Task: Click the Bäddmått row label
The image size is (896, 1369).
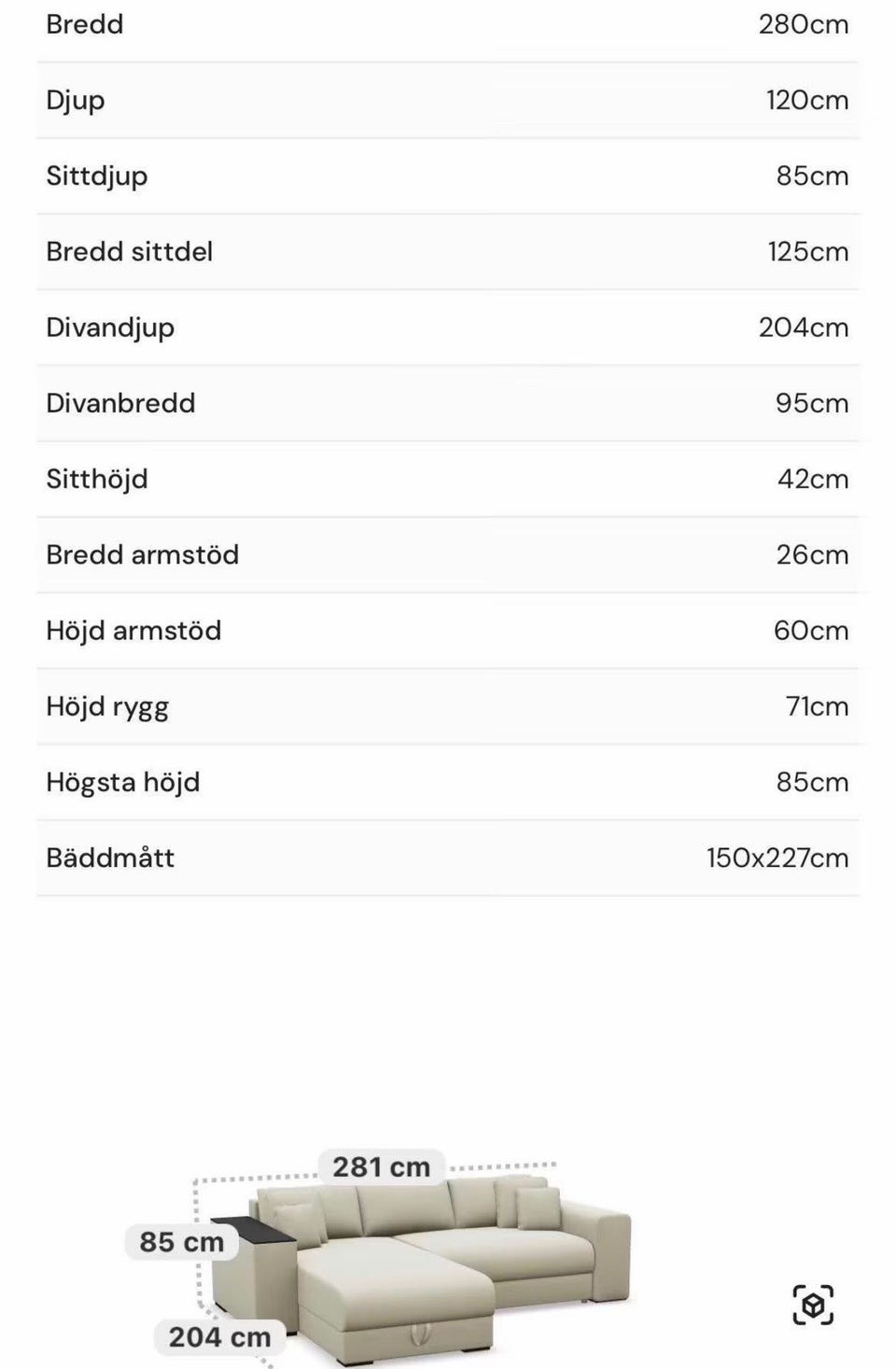Action: pos(110,858)
